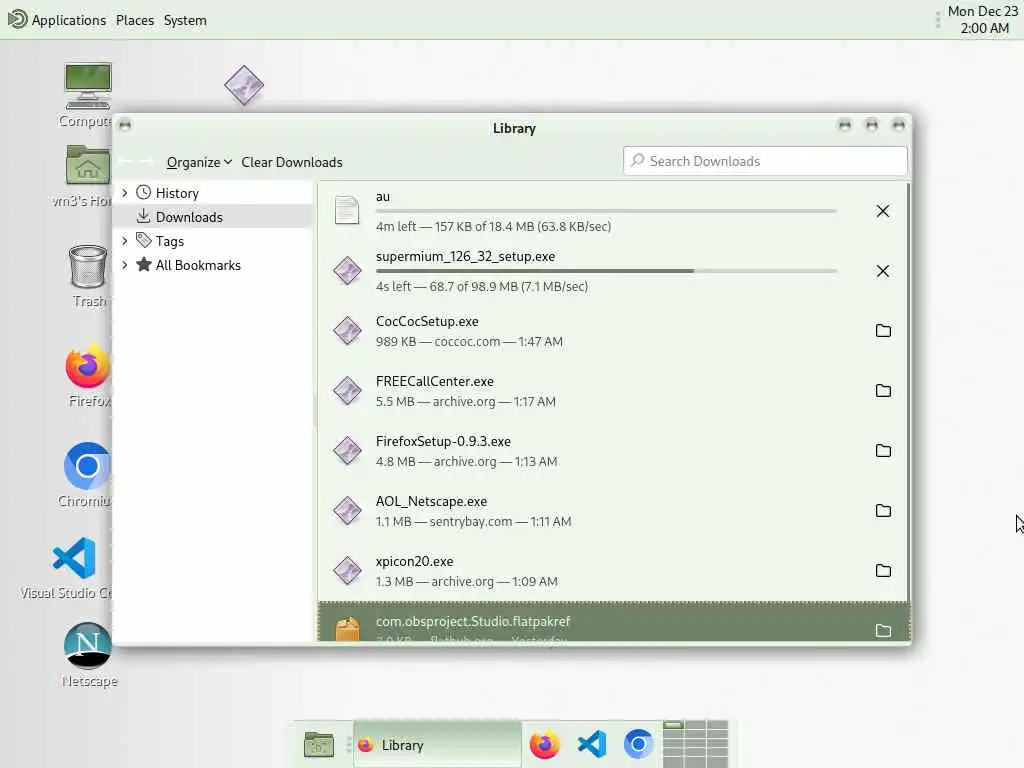The width and height of the screenshot is (1024, 768).
Task: Select Downloads in the sidebar
Action: click(213, 217)
